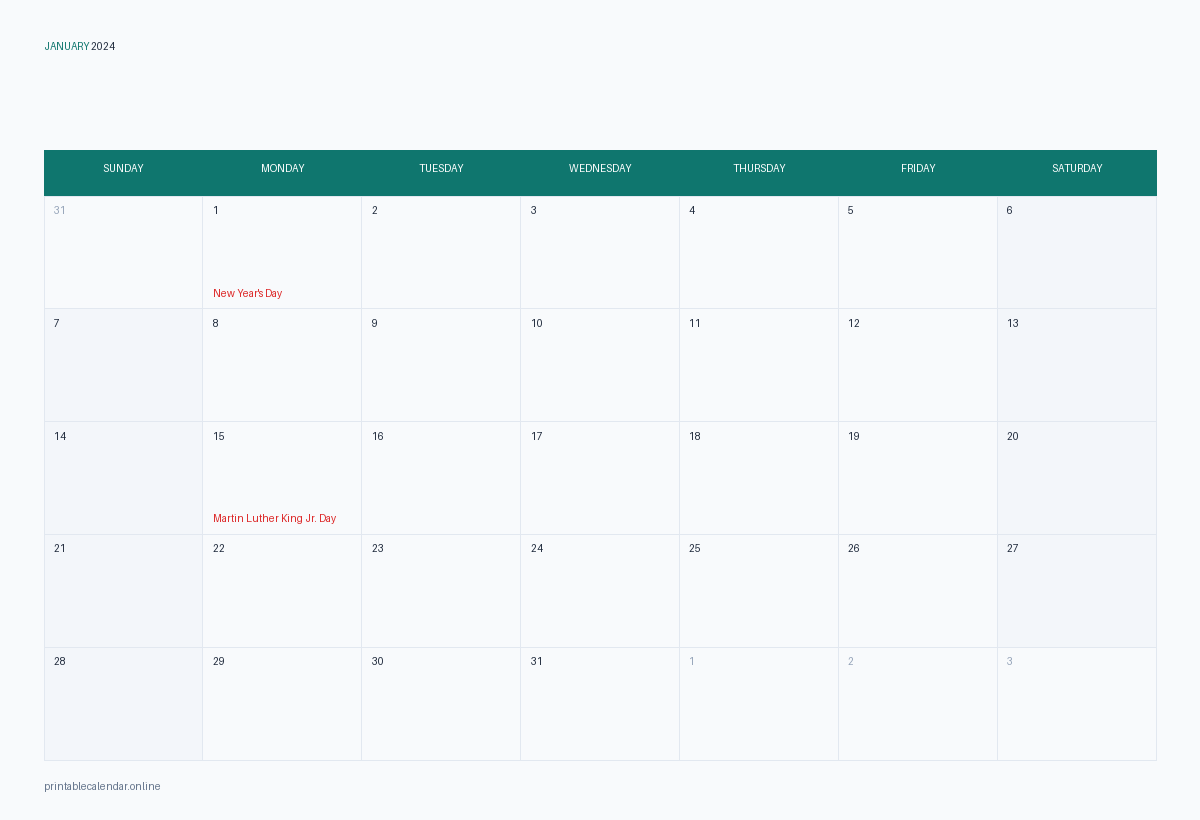Select the date 25 on Thursday
The image size is (1200, 820).
point(759,591)
